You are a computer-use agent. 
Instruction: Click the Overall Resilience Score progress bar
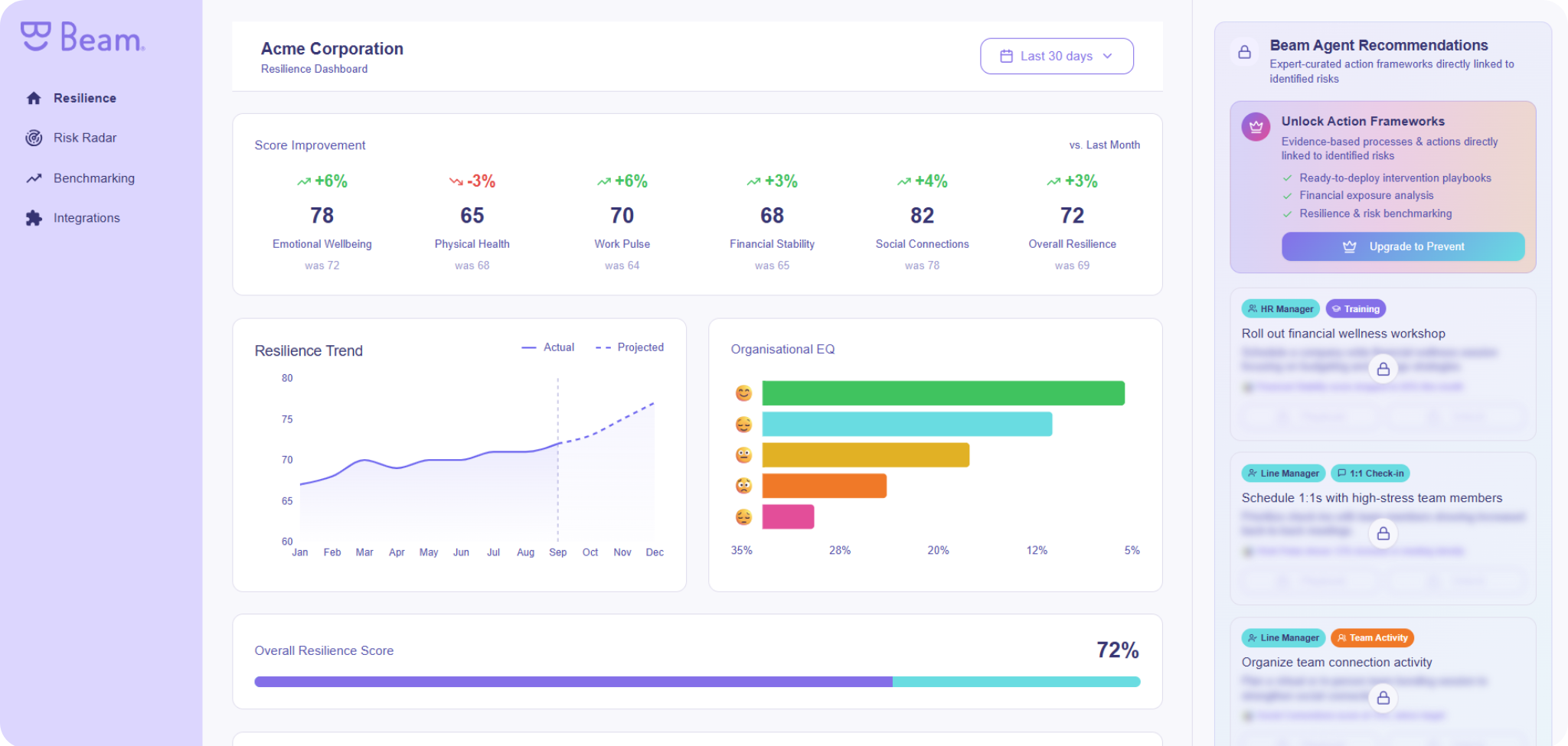click(697, 682)
